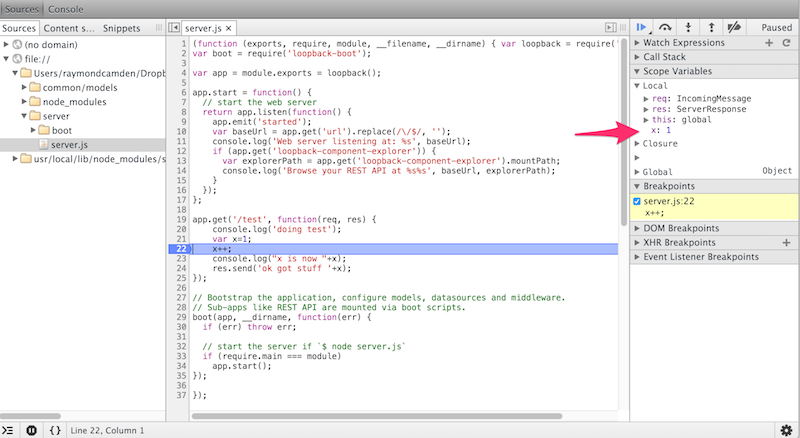Pretty print the source with braces icon

[55, 430]
